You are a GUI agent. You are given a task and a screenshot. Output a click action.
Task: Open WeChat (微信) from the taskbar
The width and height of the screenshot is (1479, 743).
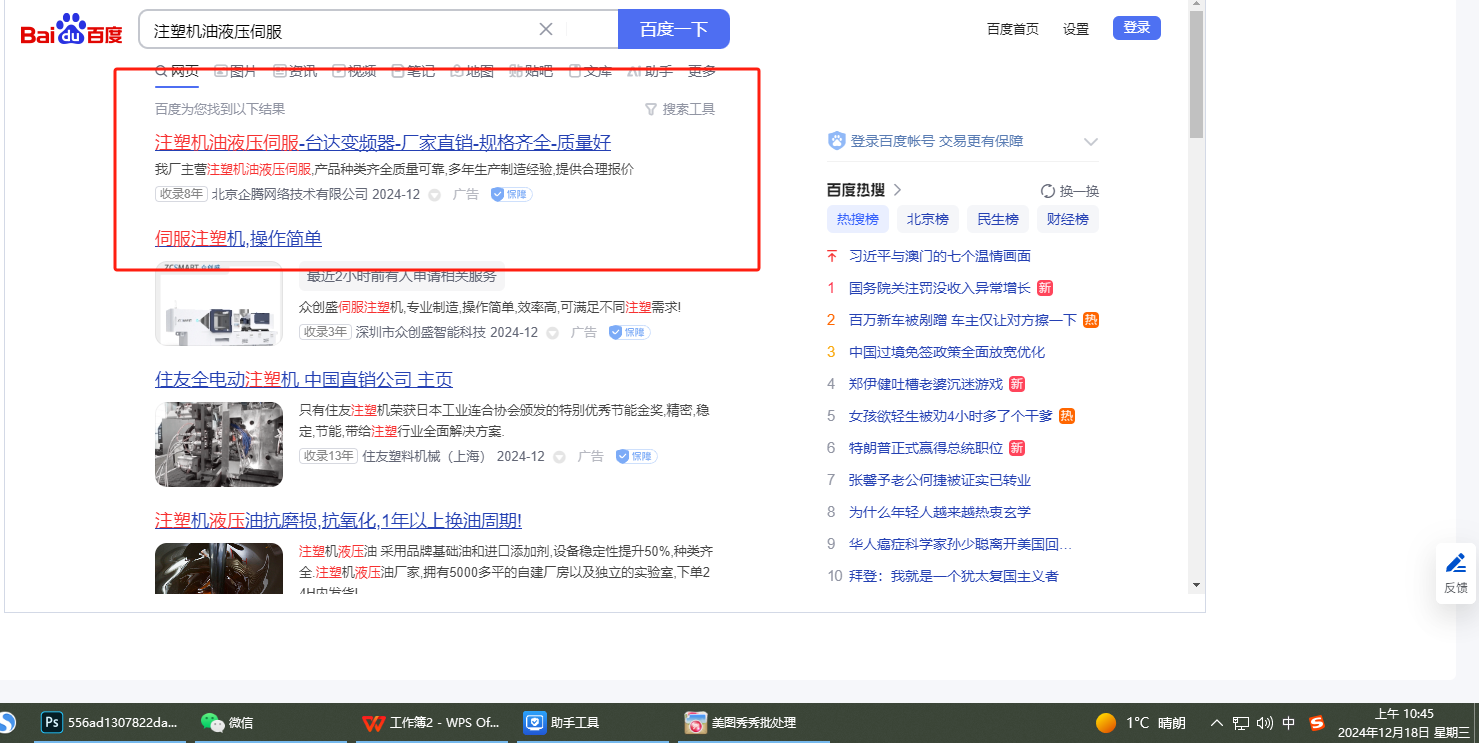click(x=212, y=722)
